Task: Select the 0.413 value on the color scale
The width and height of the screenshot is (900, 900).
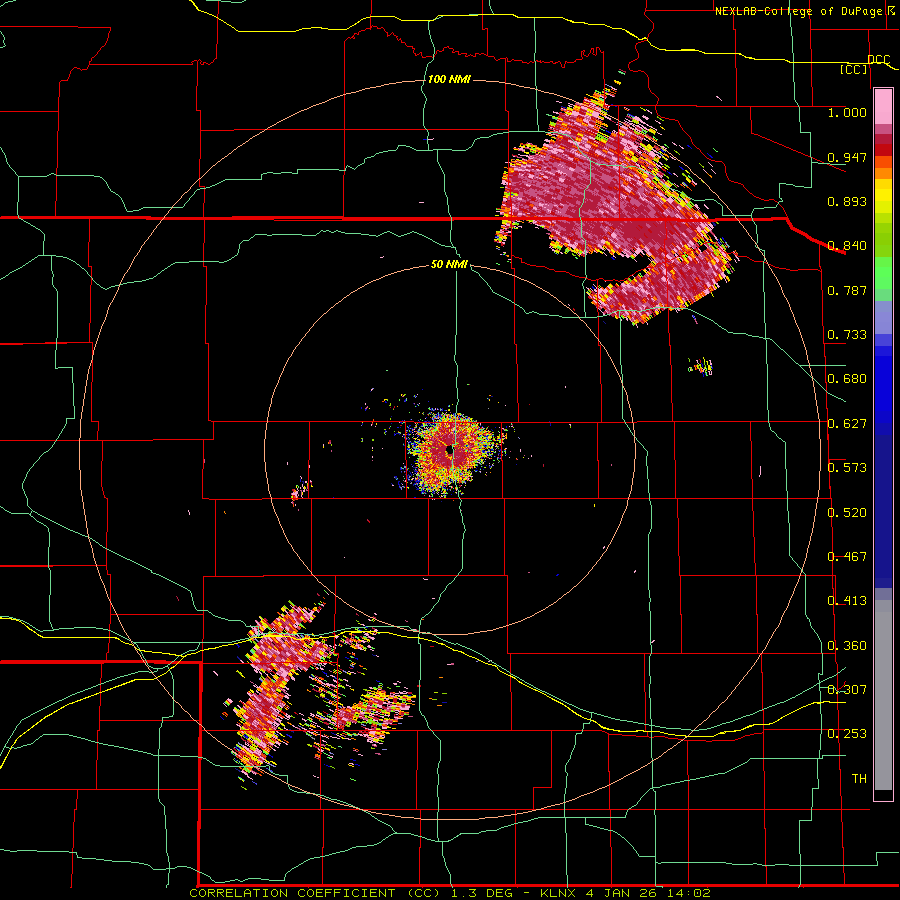Action: (847, 601)
